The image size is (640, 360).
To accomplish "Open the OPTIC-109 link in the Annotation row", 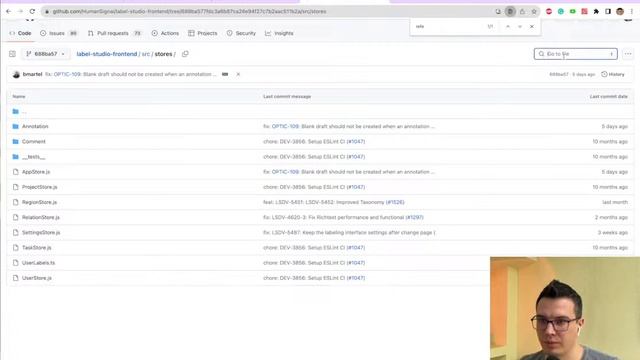I will [x=285, y=127].
